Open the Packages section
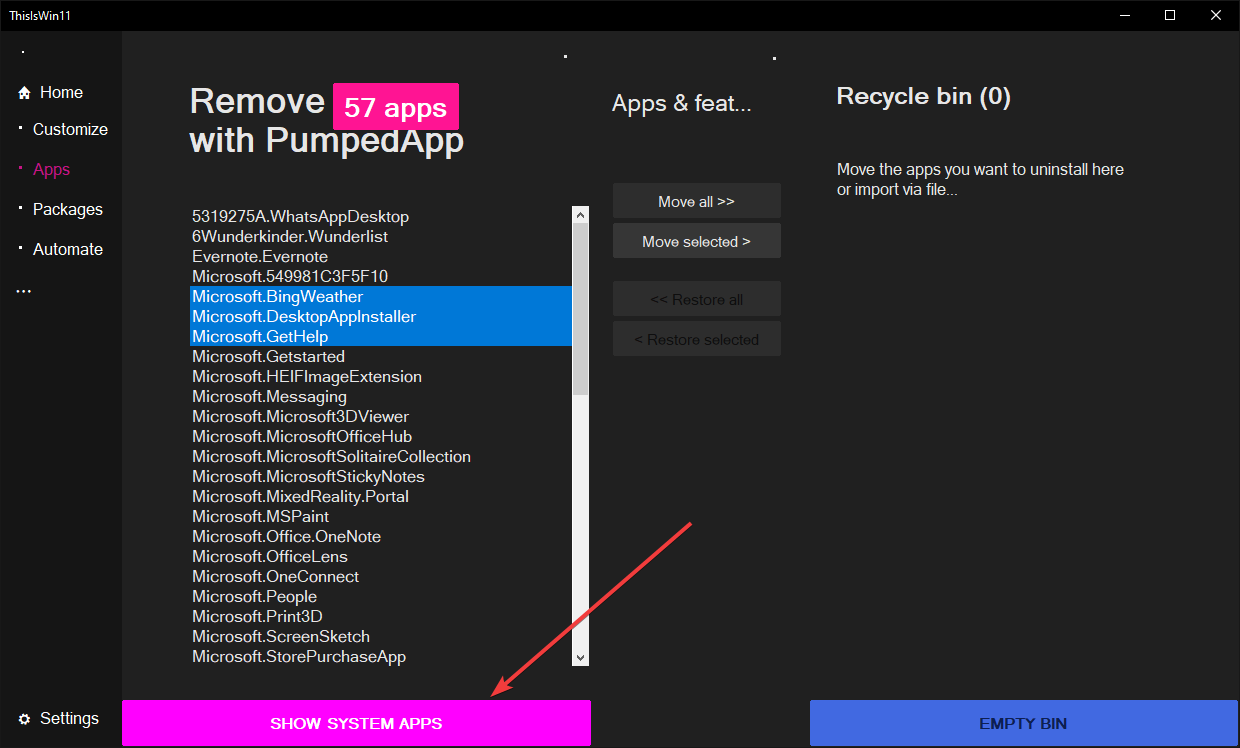 [68, 209]
